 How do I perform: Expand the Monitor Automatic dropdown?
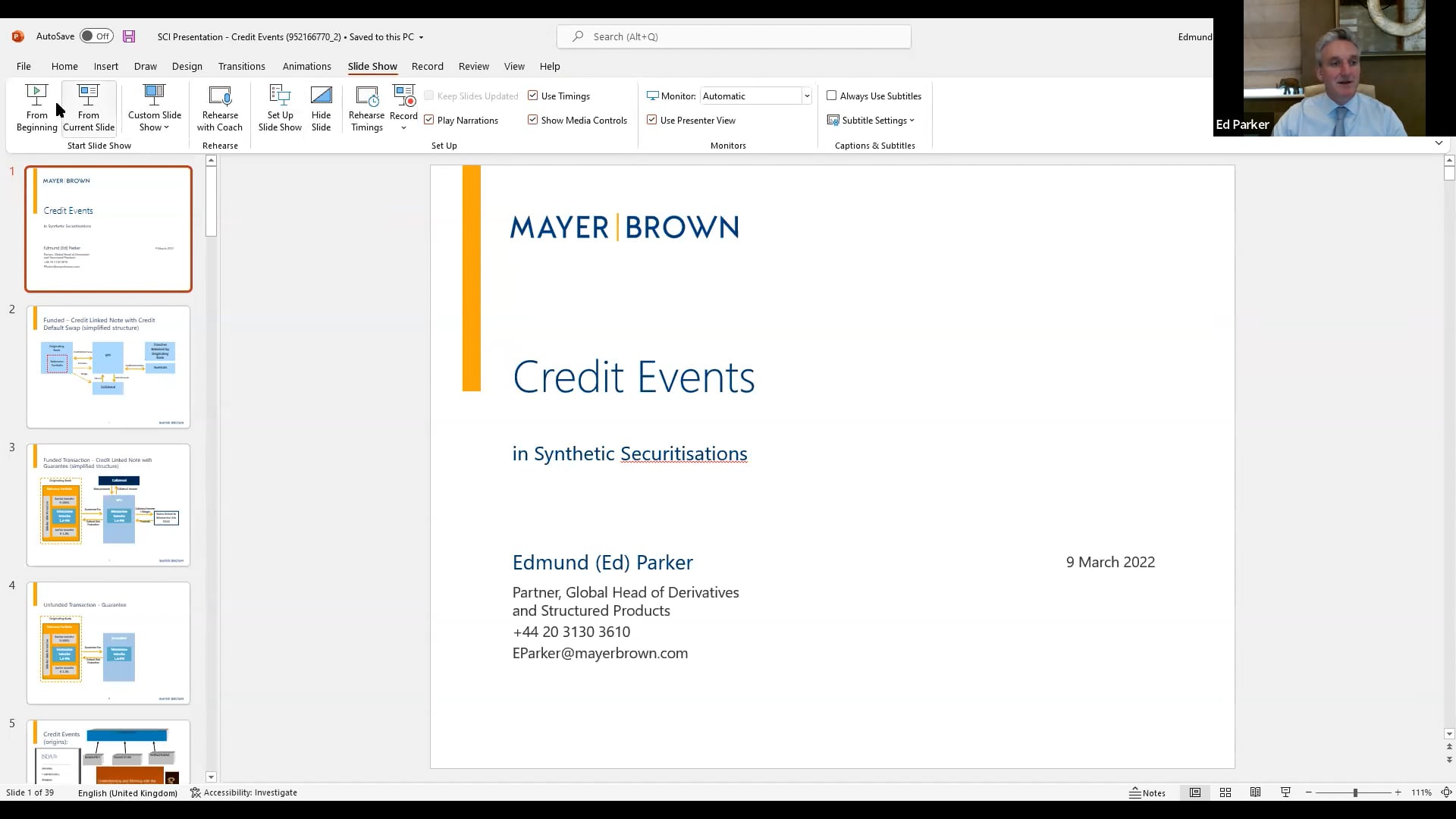tap(807, 96)
